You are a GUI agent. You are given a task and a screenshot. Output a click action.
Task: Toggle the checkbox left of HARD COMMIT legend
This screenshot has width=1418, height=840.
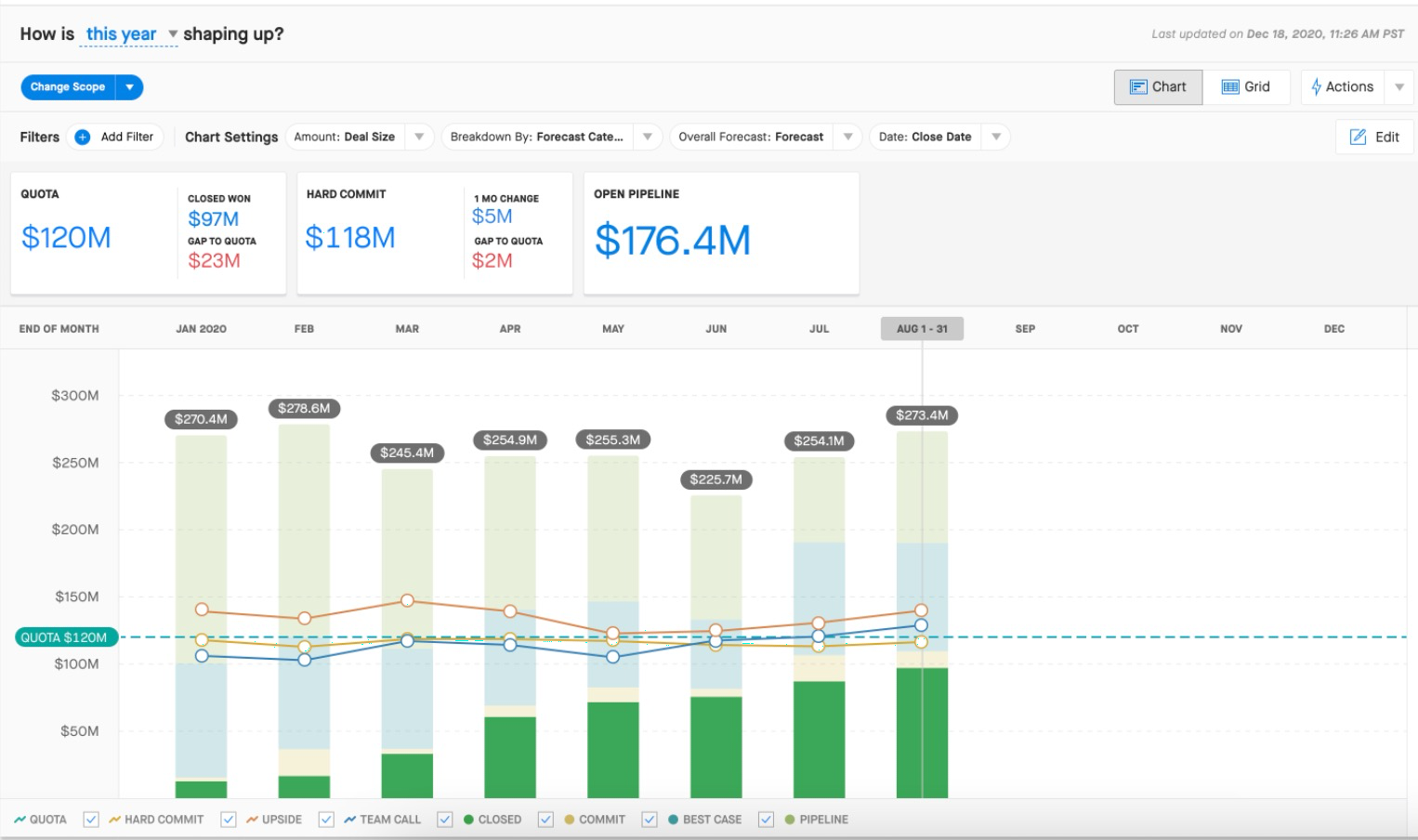point(91,820)
